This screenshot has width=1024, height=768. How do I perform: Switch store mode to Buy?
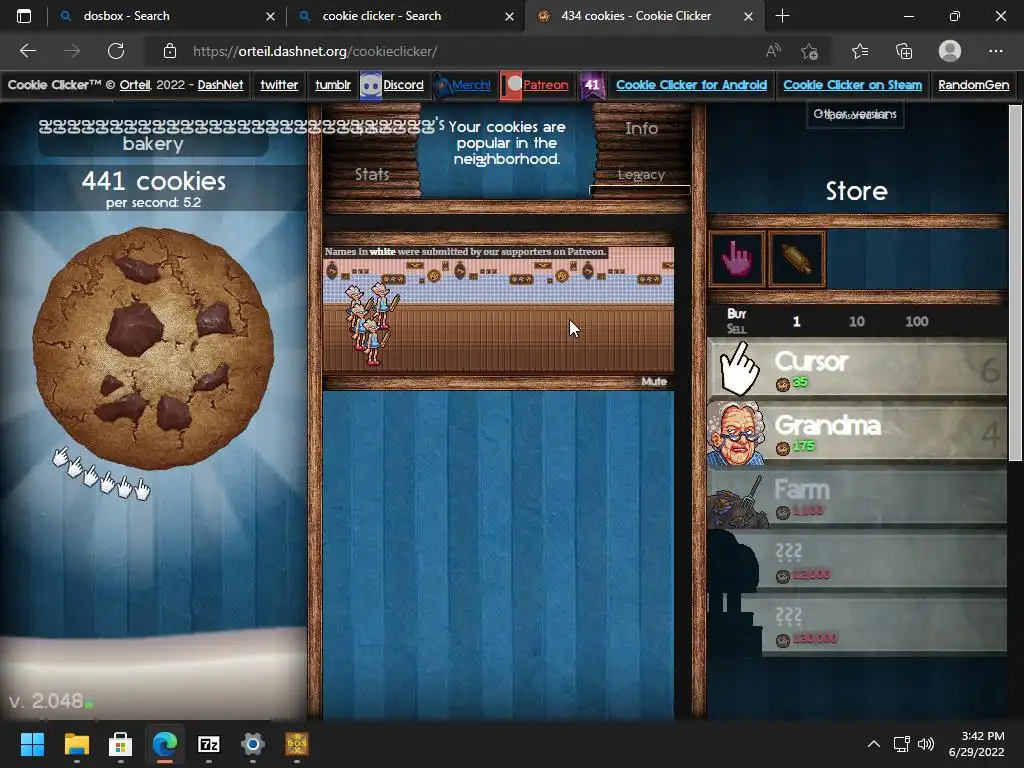[737, 313]
